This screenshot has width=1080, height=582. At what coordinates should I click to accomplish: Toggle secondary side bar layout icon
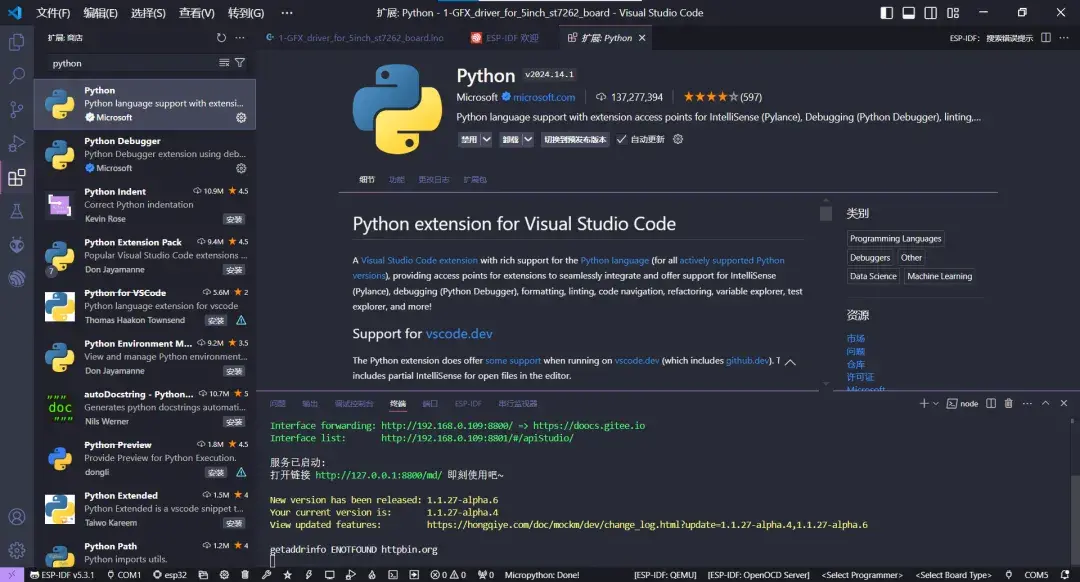point(931,12)
